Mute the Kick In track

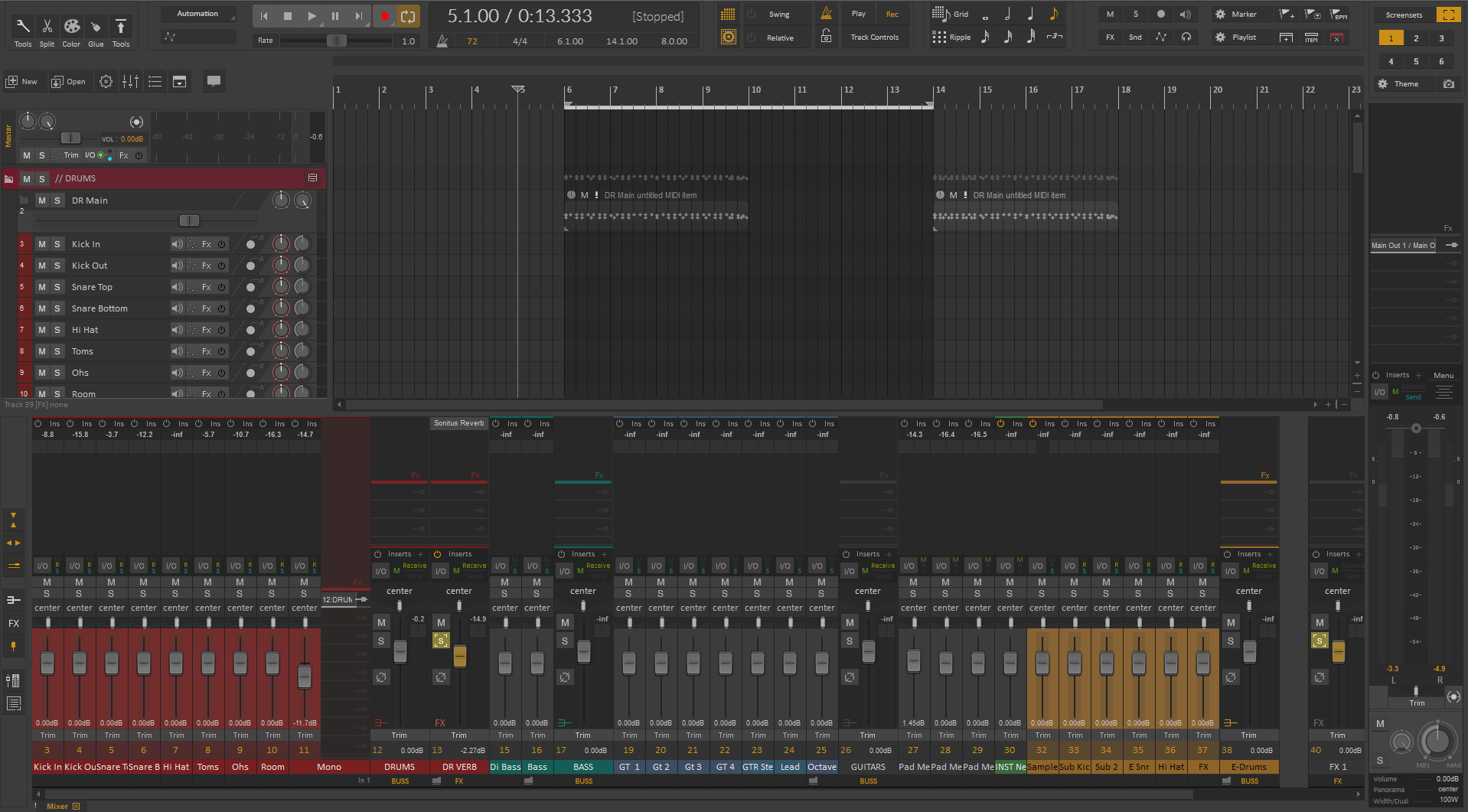pyautogui.click(x=42, y=244)
